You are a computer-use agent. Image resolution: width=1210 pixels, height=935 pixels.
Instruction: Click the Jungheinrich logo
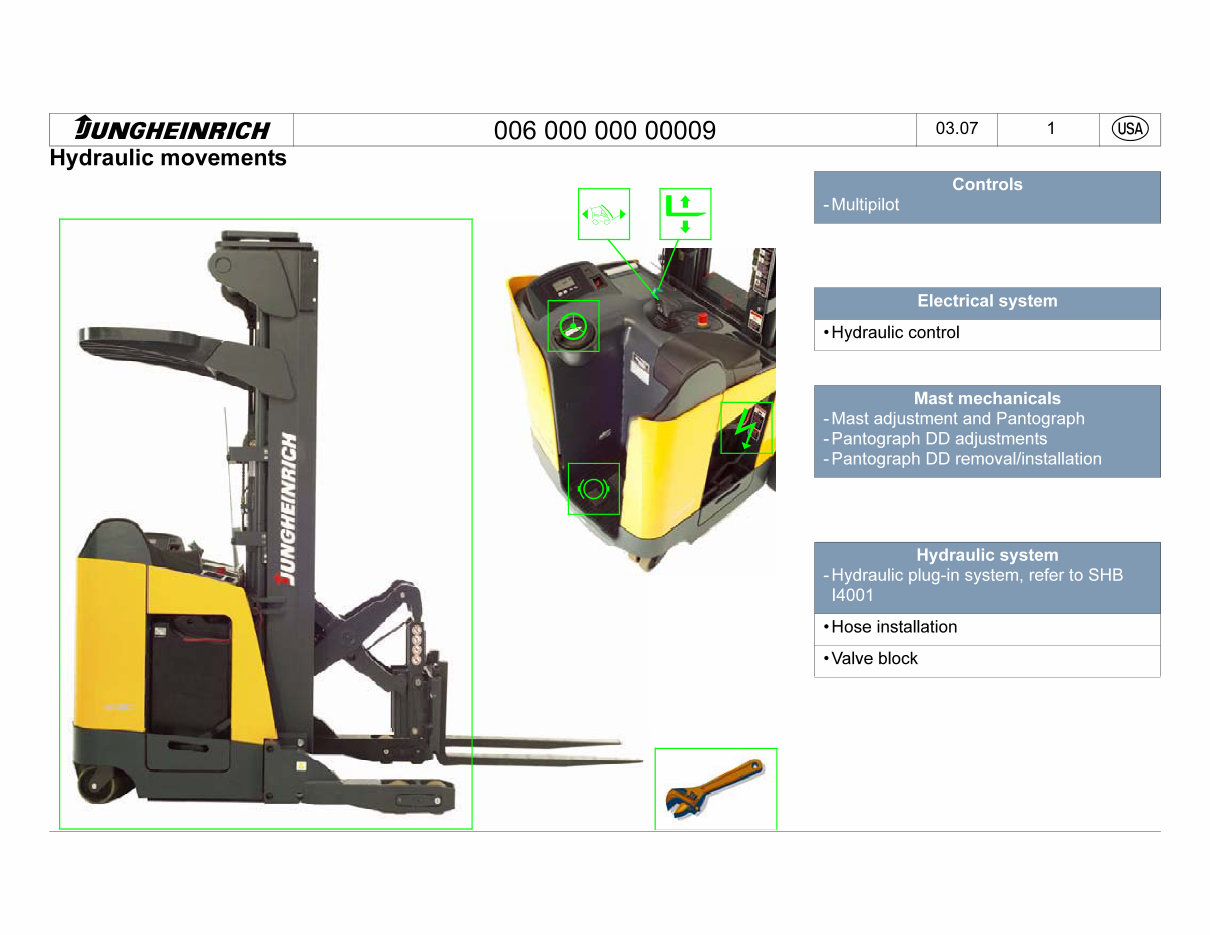point(170,128)
